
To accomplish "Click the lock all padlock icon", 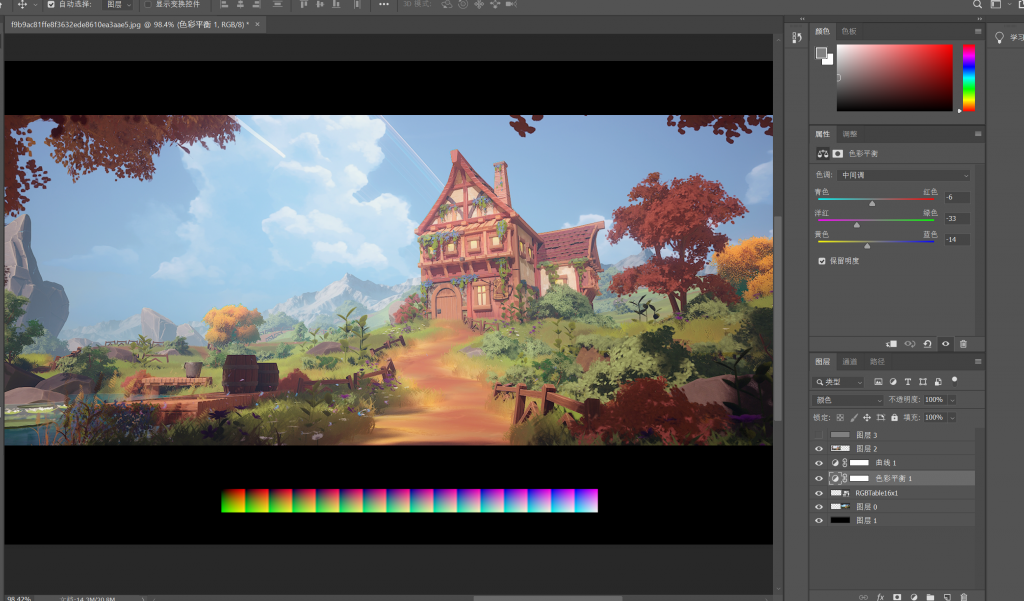I will click(x=895, y=417).
